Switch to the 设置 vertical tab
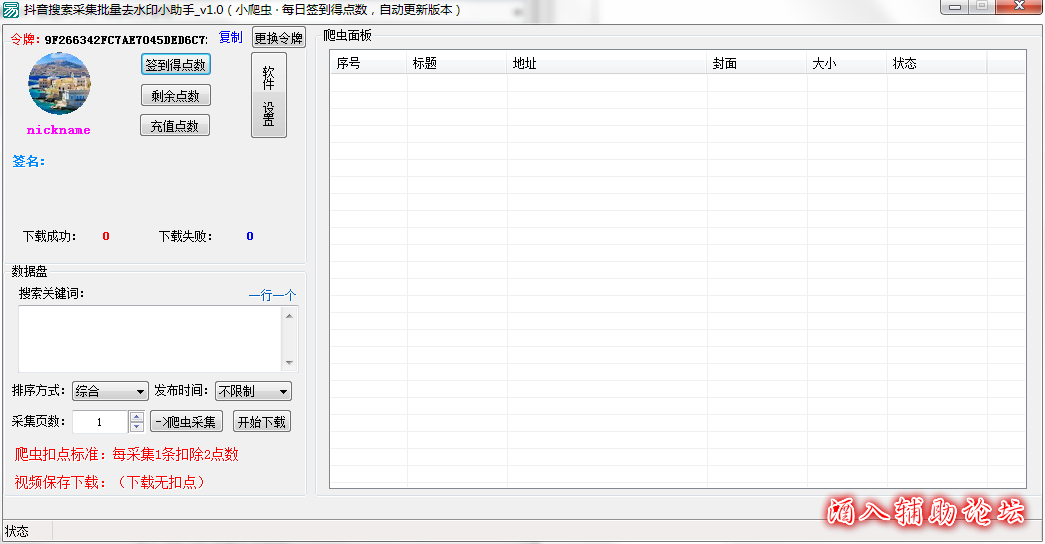Image resolution: width=1045 pixels, height=544 pixels. [x=268, y=114]
